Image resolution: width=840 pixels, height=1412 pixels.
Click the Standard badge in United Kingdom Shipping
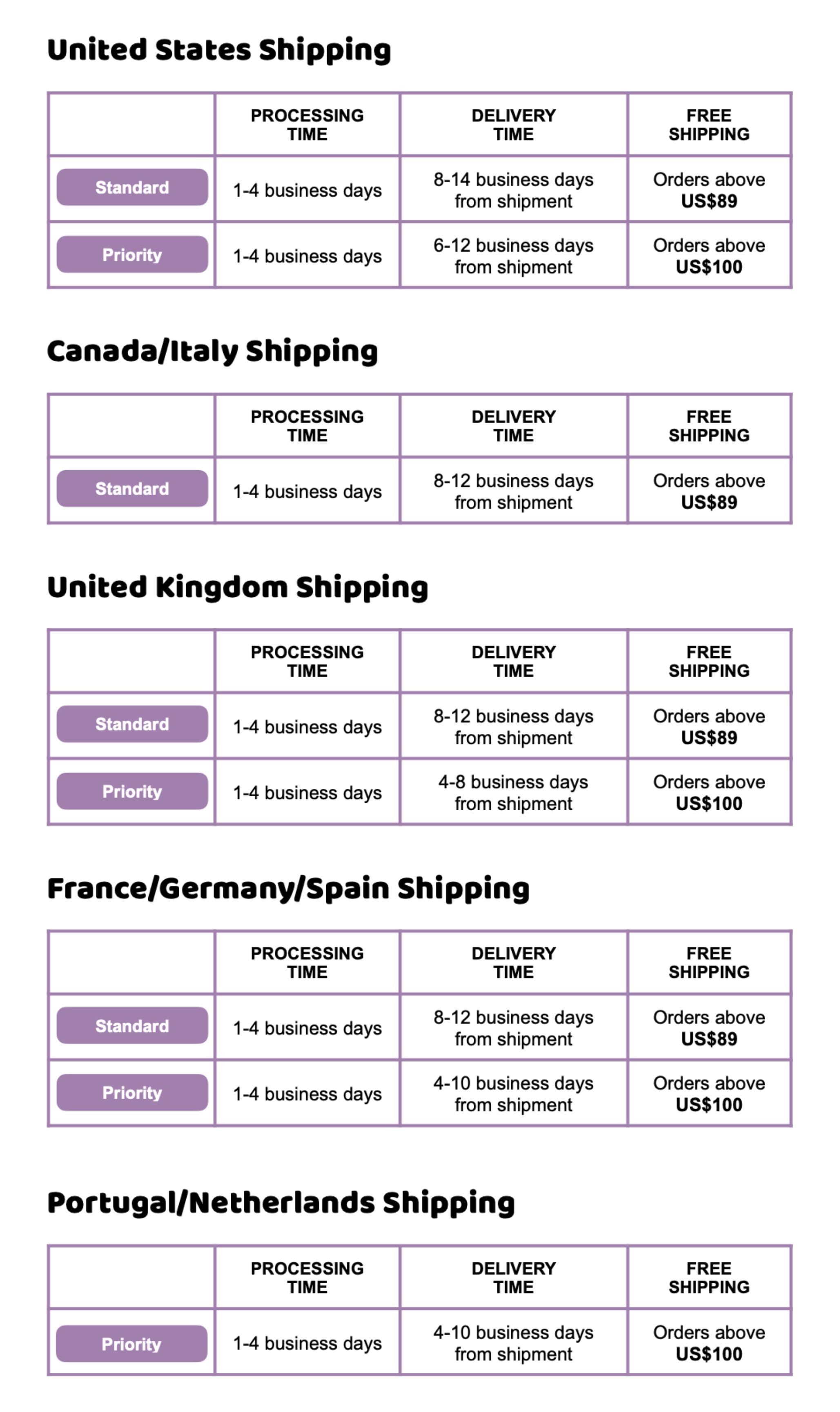coord(132,724)
